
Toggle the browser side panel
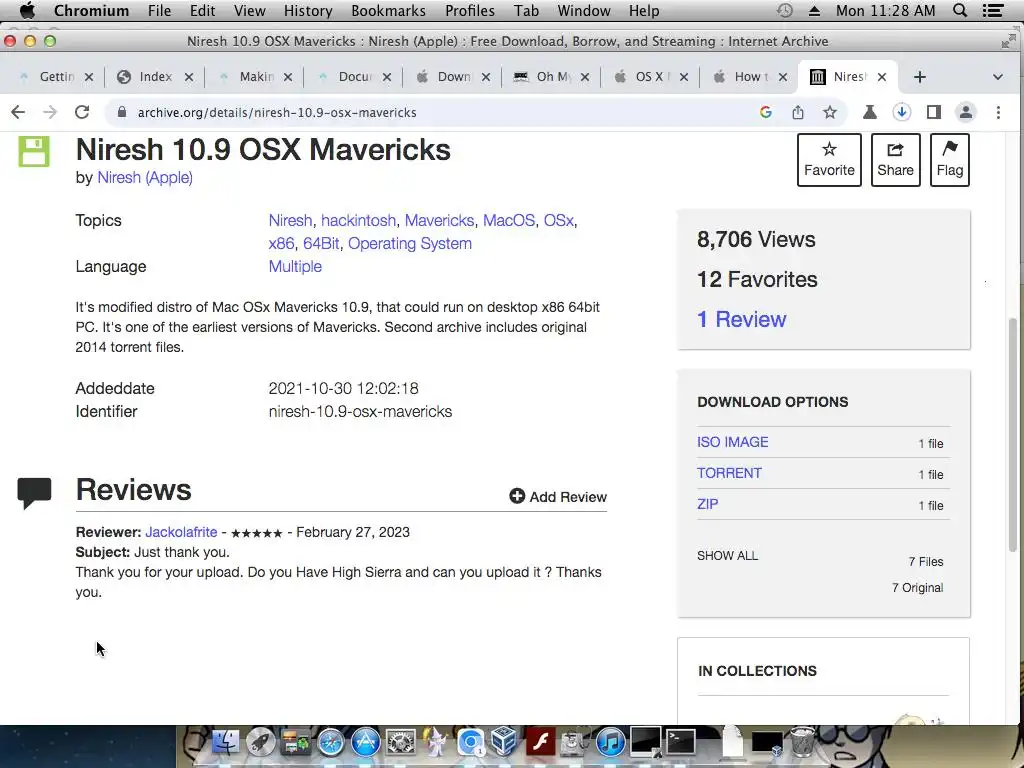click(934, 112)
